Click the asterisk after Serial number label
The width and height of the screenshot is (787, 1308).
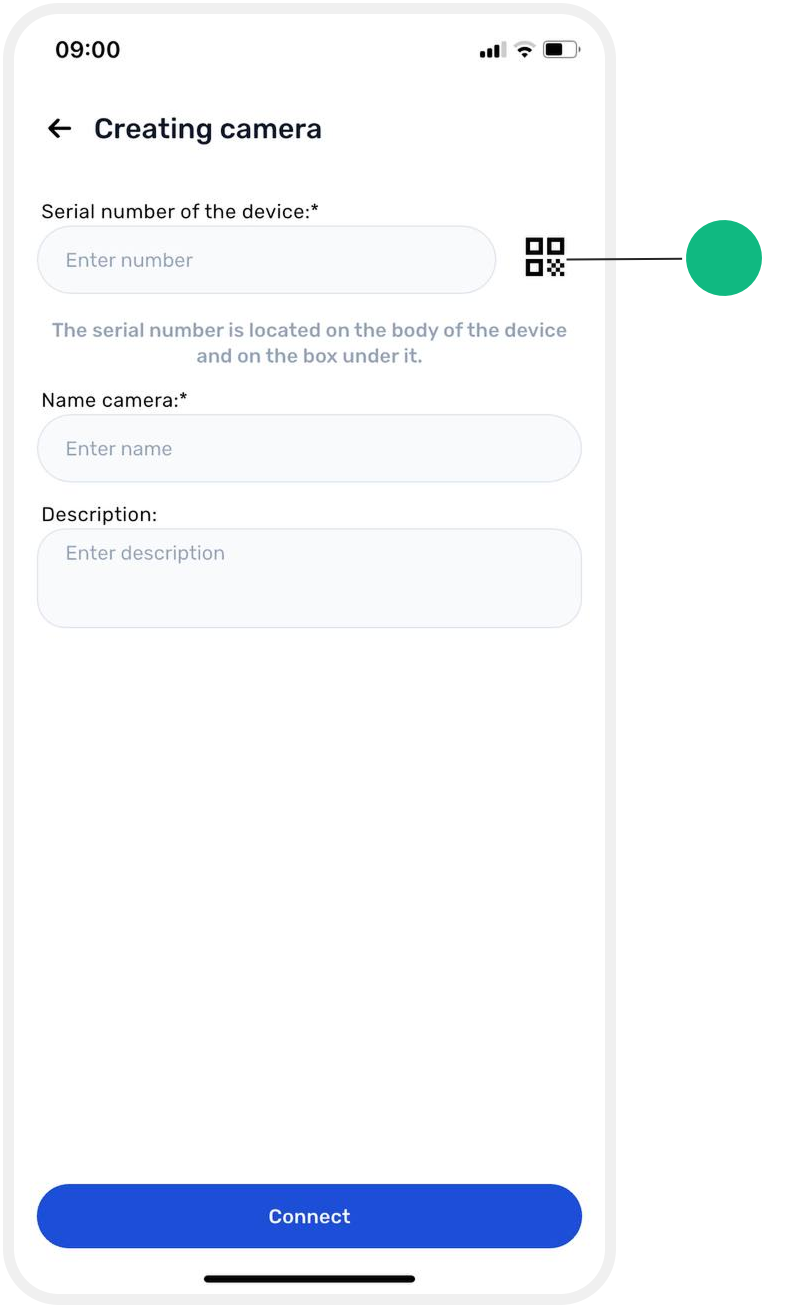[315, 208]
